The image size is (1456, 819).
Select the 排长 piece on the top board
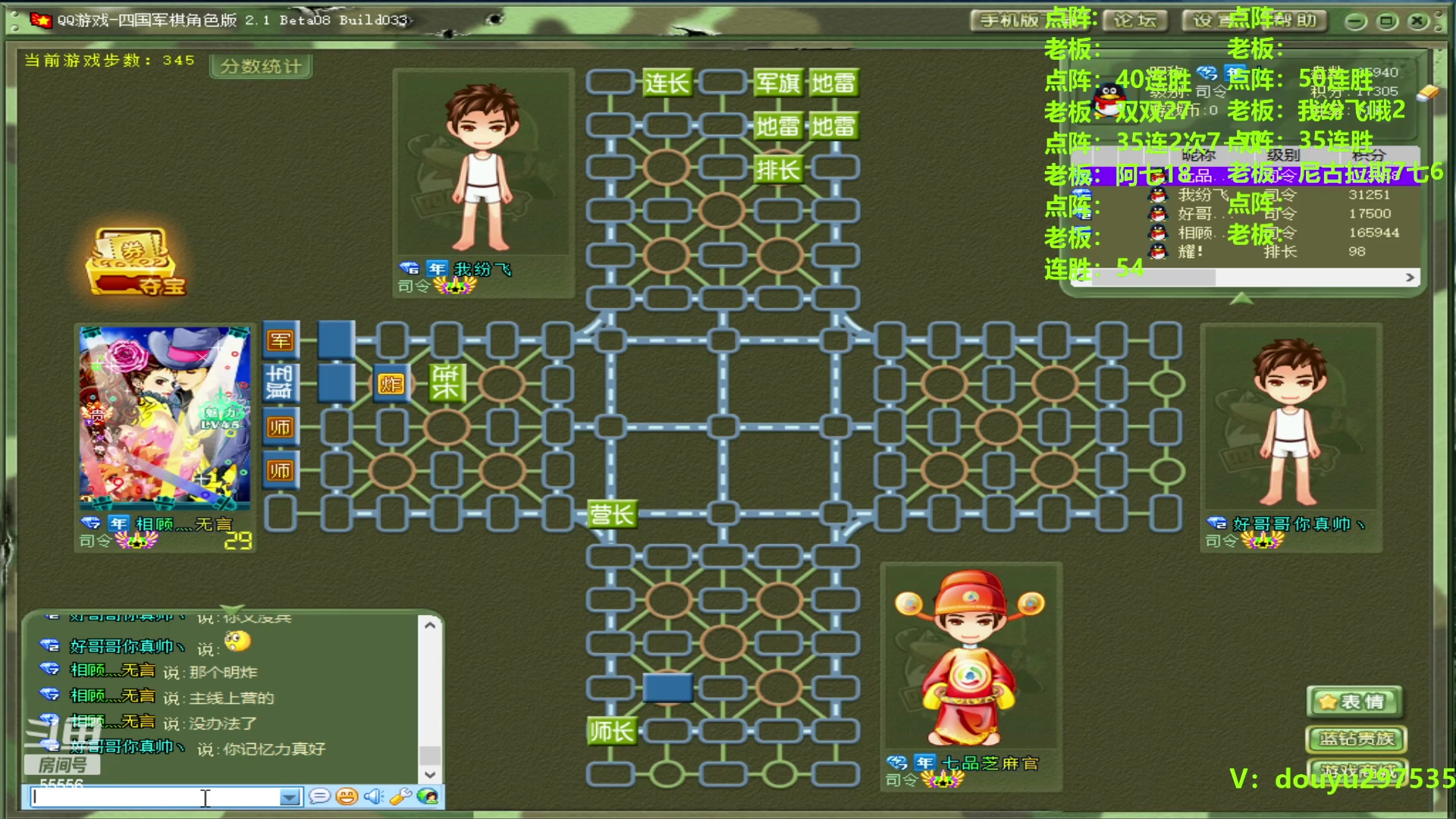778,170
